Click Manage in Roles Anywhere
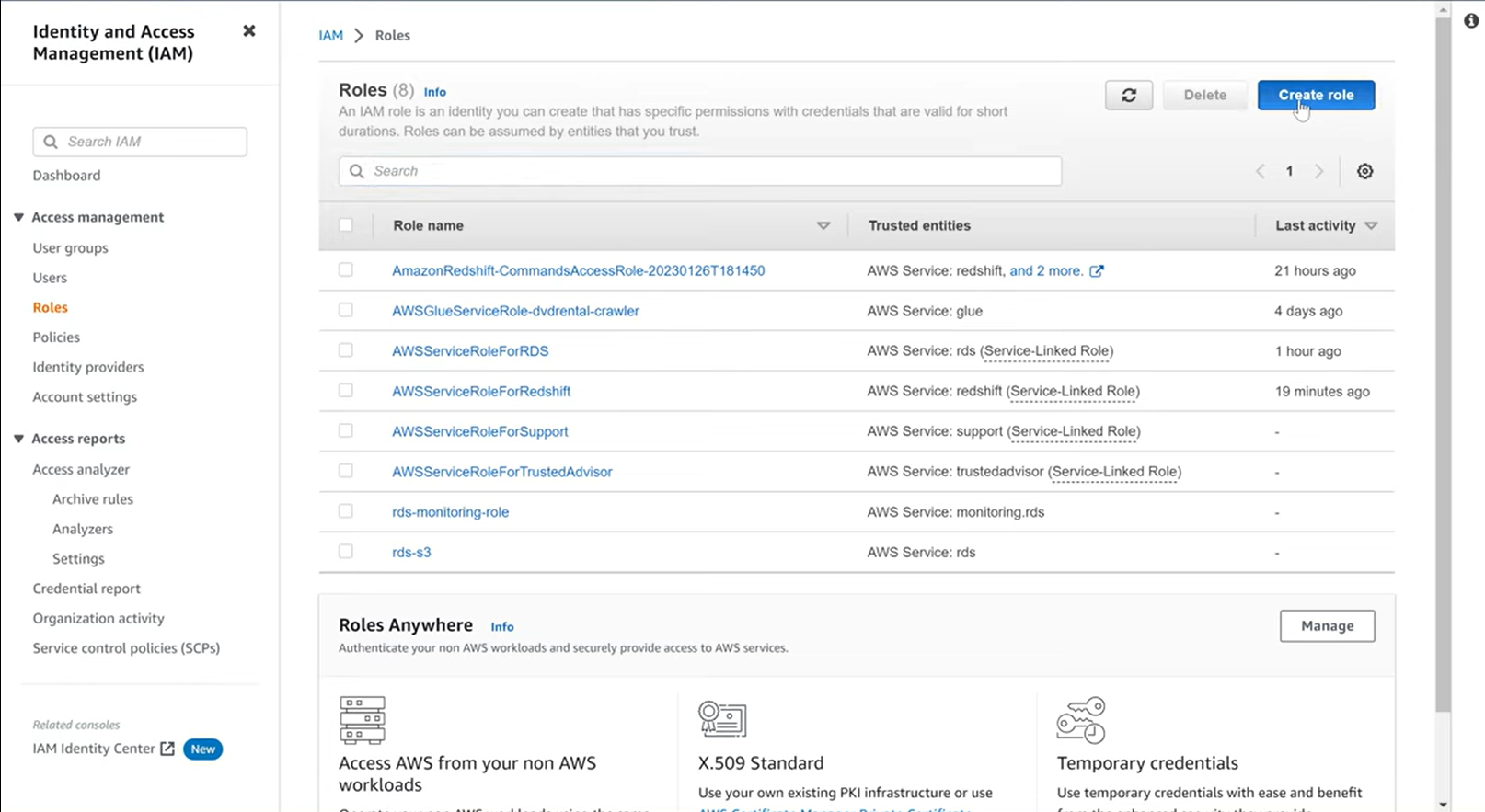This screenshot has height=812, width=1485. pos(1327,626)
